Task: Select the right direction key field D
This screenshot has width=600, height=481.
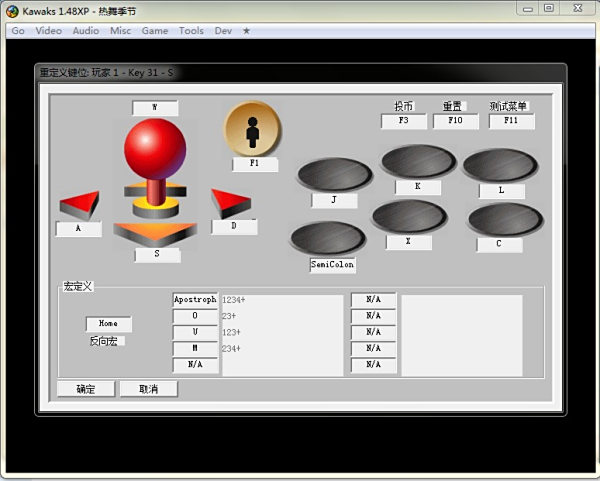Action: click(x=234, y=226)
